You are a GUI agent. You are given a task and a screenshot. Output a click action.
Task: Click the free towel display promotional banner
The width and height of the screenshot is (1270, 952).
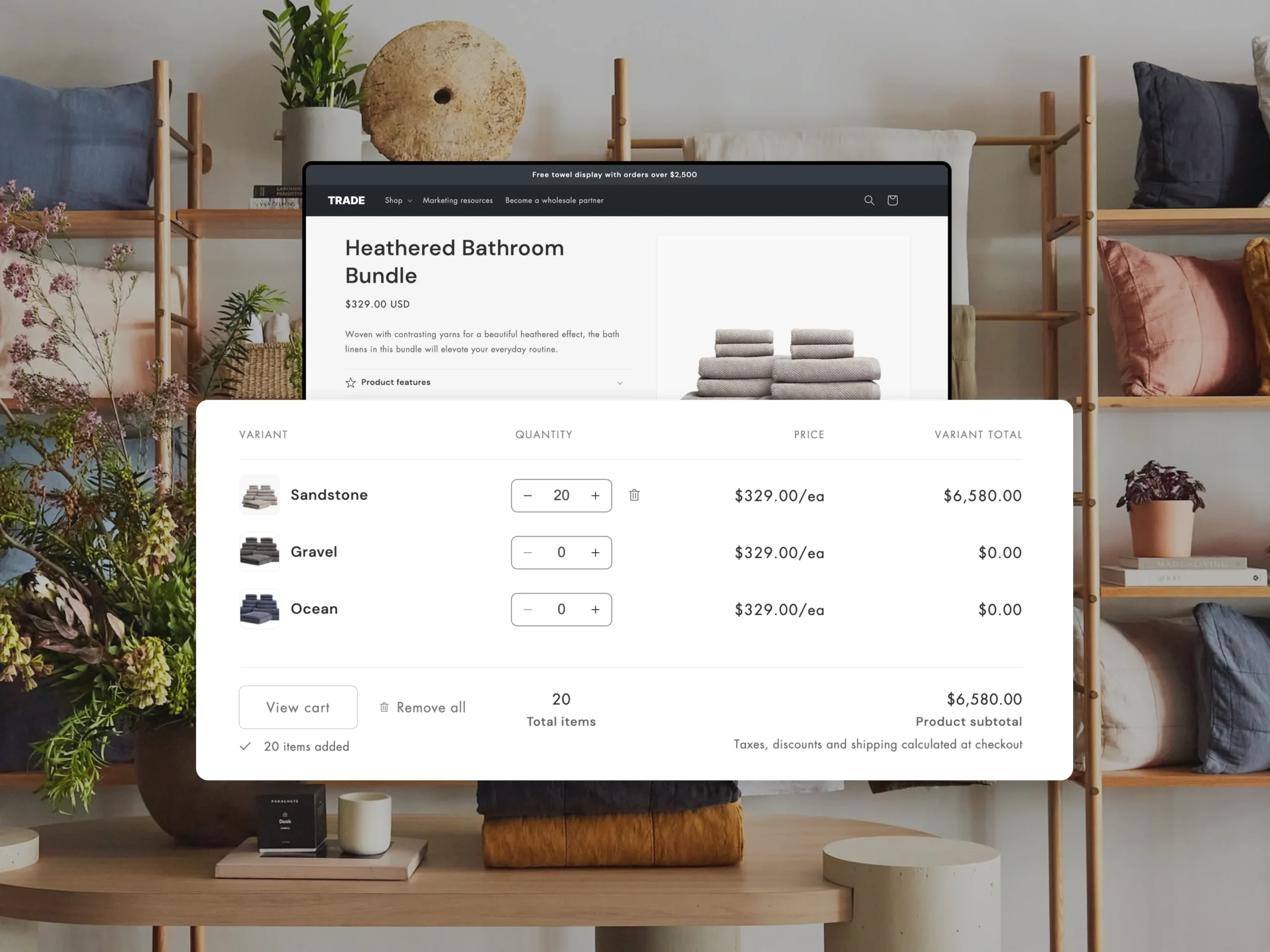tap(614, 174)
